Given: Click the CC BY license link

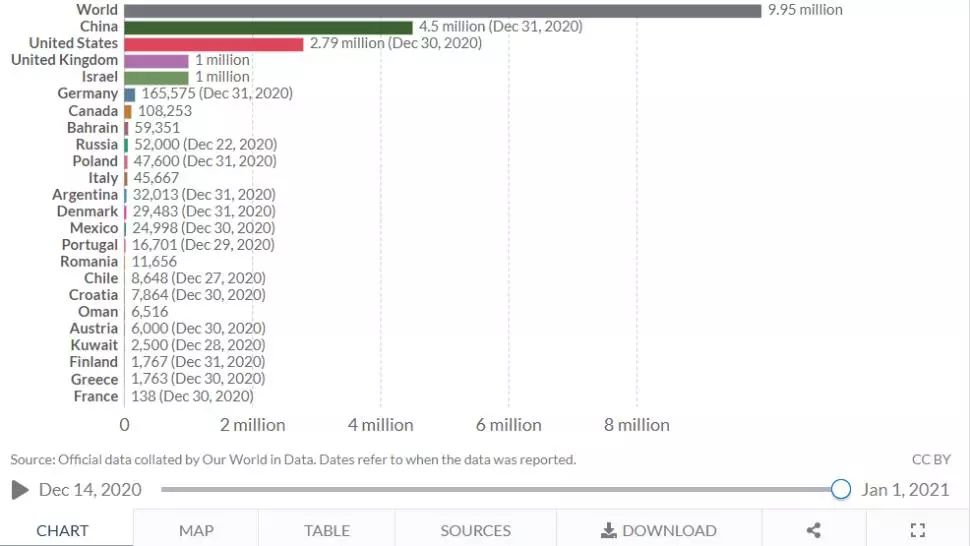Looking at the screenshot, I should [x=931, y=459].
